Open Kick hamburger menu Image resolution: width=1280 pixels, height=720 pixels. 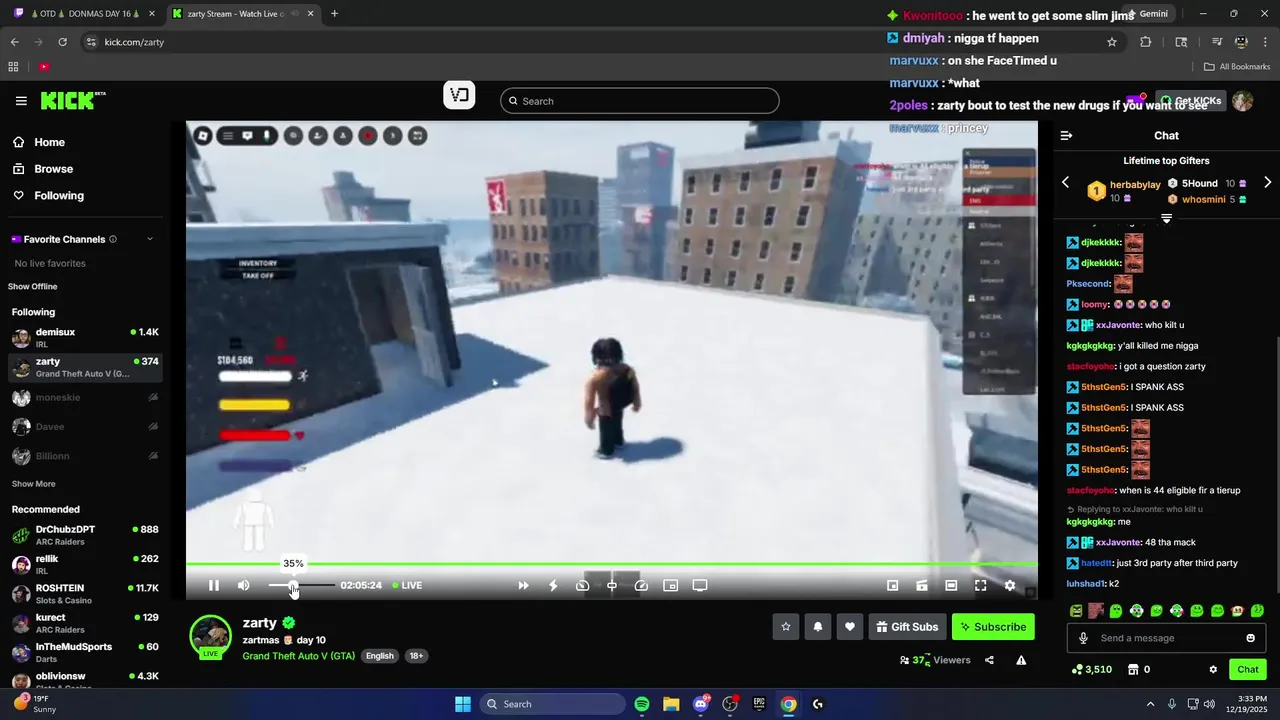(21, 101)
